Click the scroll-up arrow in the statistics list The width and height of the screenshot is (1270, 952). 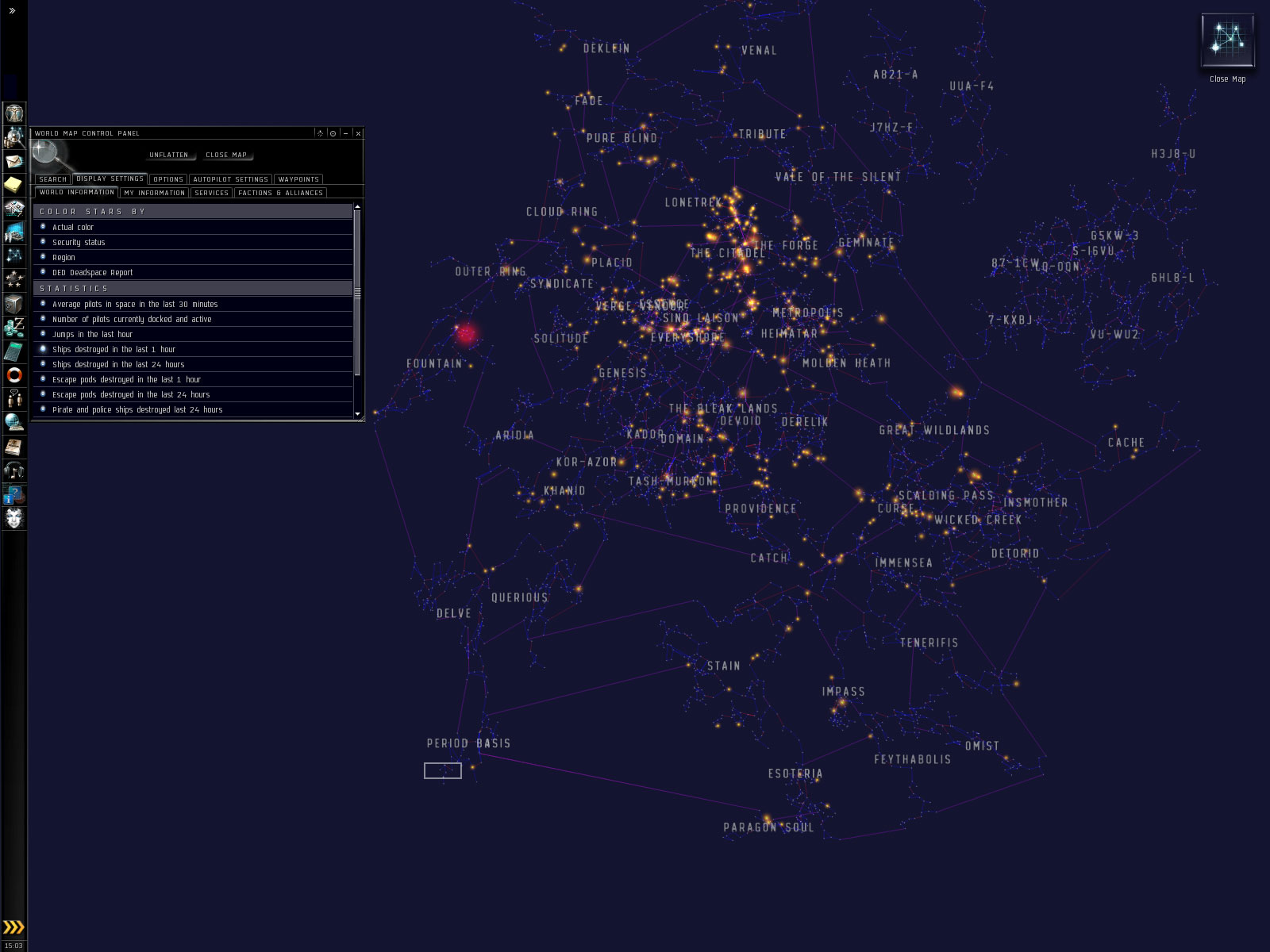(x=357, y=207)
